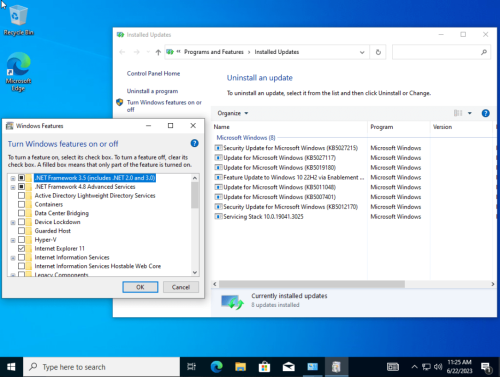Viewport: 500px width, 377px height.
Task: Open the Recycle Bin desktop icon
Action: tap(19, 19)
